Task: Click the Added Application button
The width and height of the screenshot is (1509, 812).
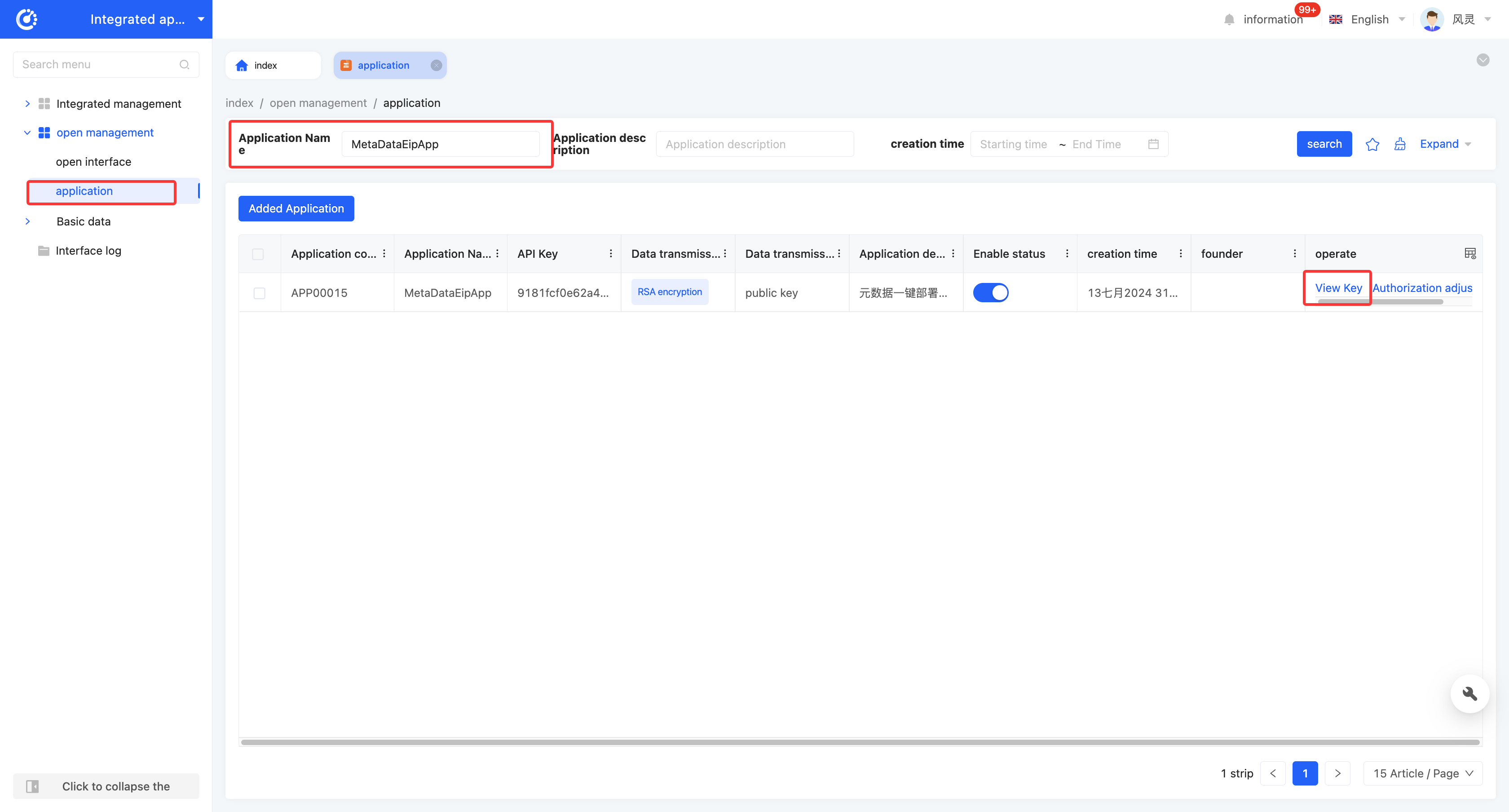Action: point(296,208)
